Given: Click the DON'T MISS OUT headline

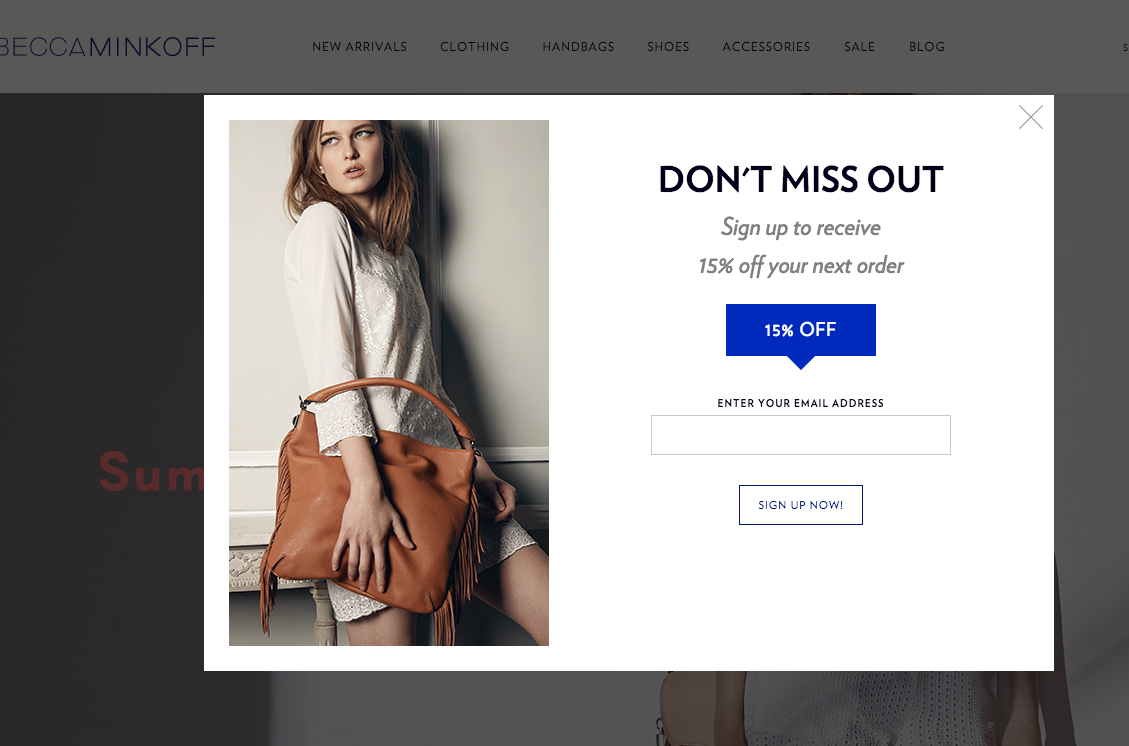Looking at the screenshot, I should pos(801,179).
